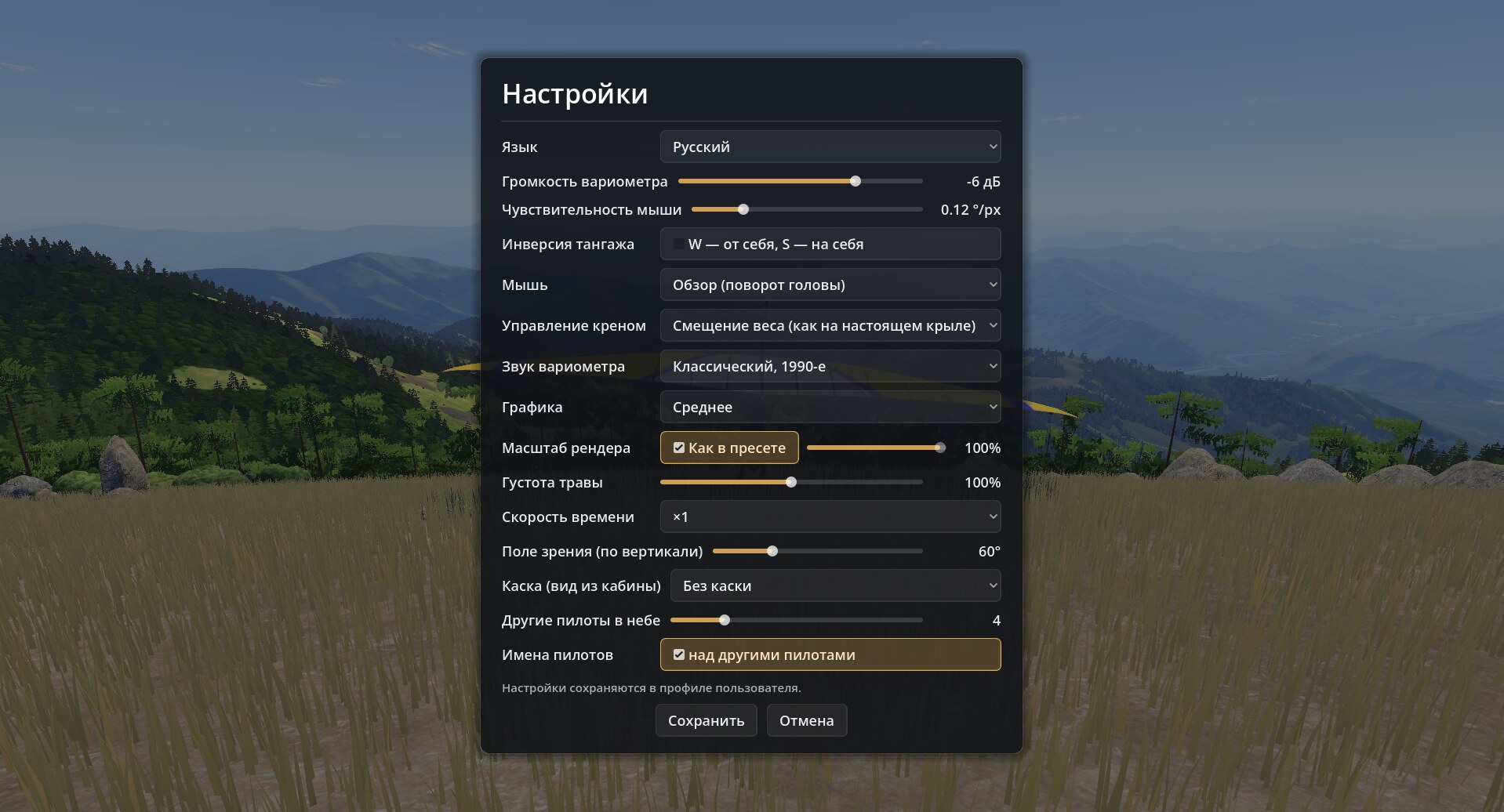Screen dimensions: 1504x812
Task: Click the 60° field-of-view value
Action: tap(990, 551)
